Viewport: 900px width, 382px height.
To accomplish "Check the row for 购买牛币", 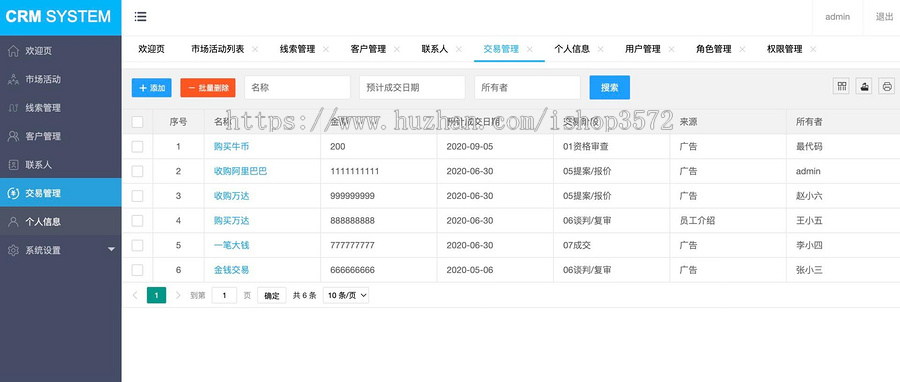I will [x=137, y=146].
